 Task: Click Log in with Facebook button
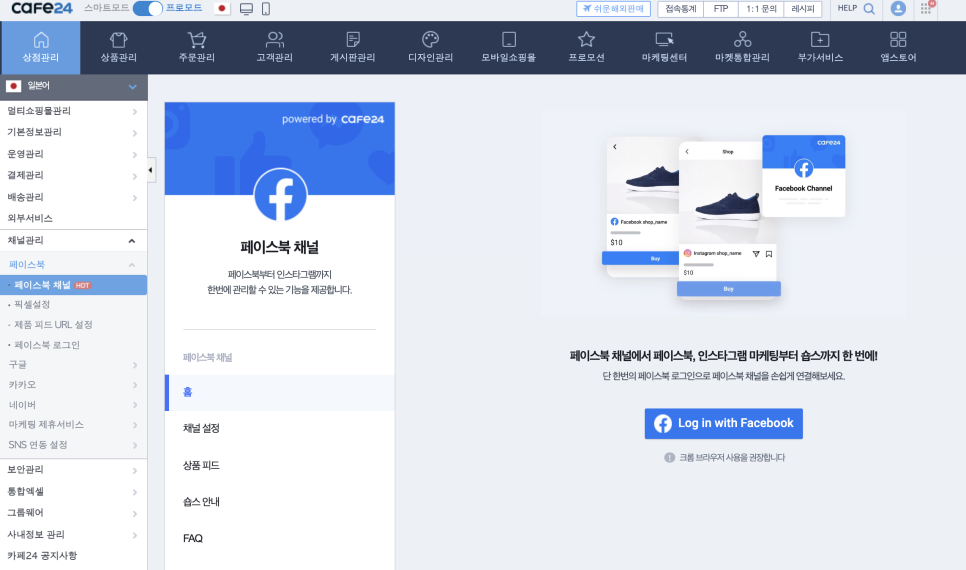tap(723, 423)
